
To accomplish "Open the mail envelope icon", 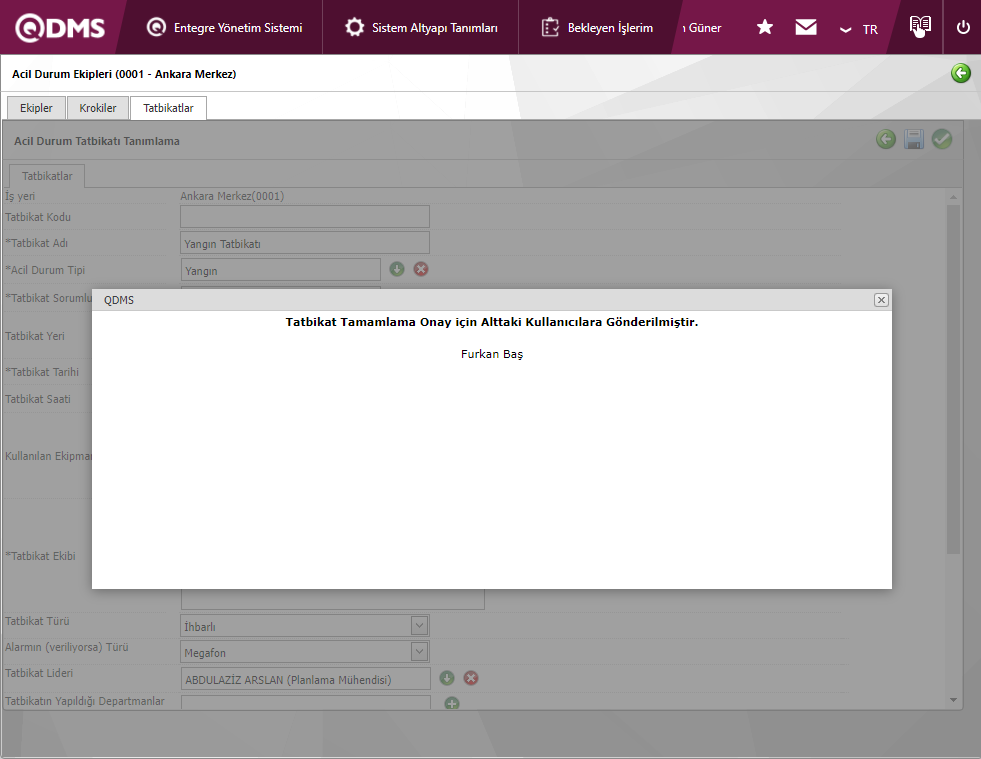I will [806, 27].
